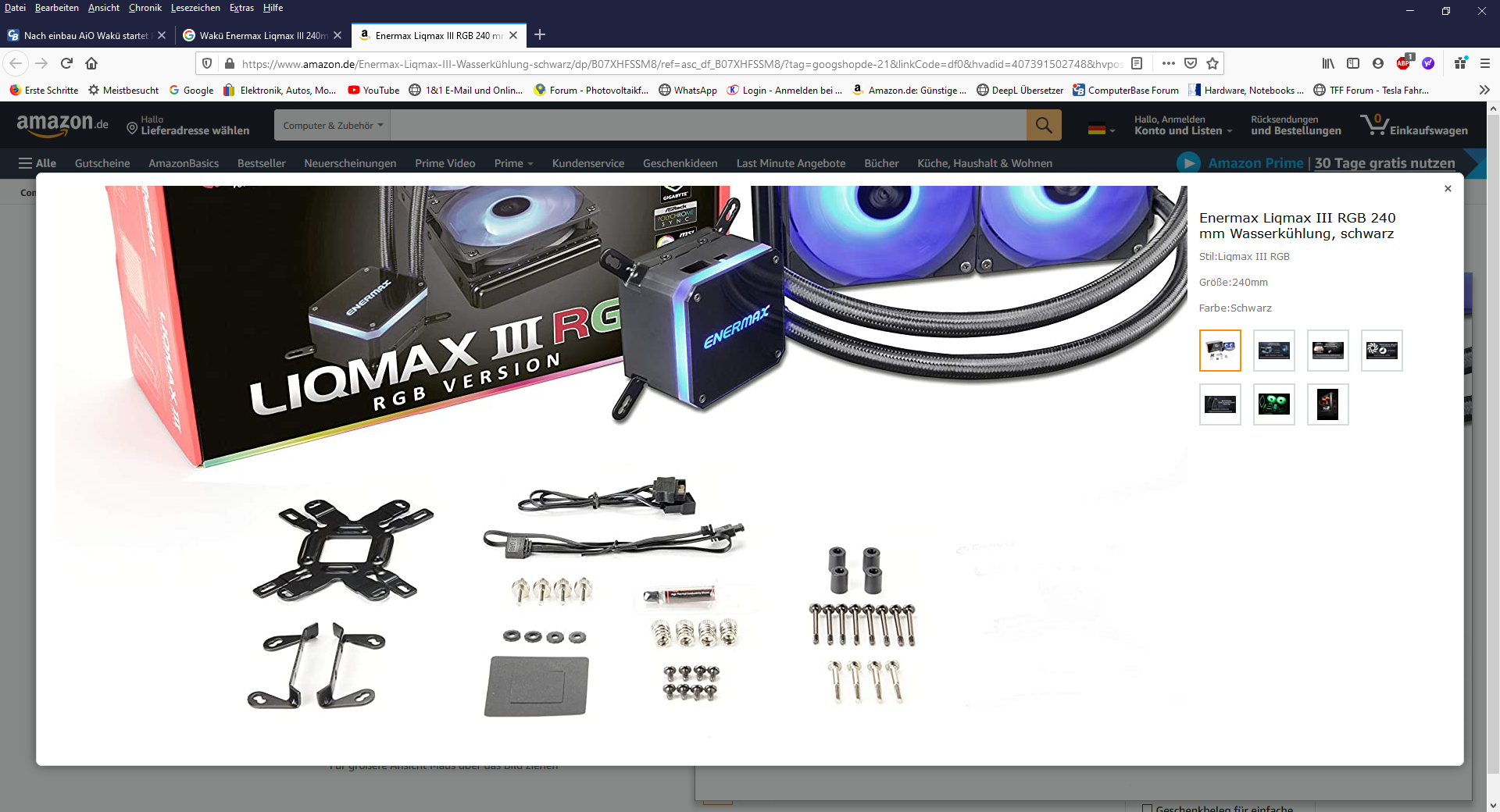The image size is (1500, 812).
Task: Click the browser back arrow button
Action: [16, 63]
